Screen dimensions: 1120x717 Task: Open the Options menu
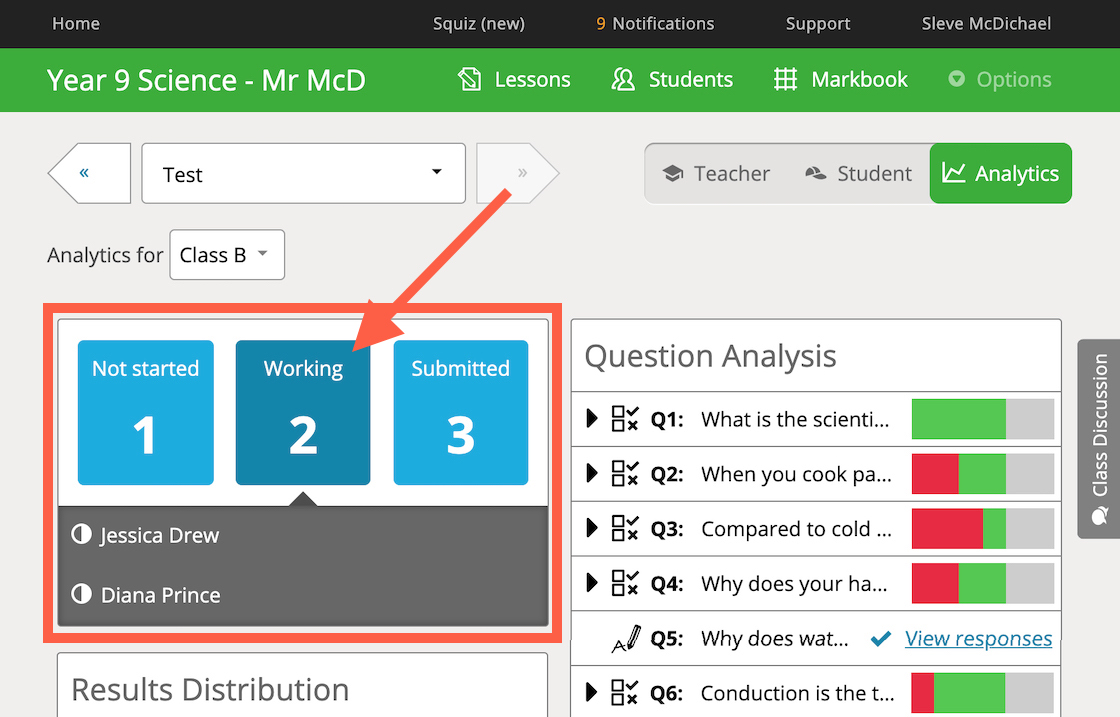click(x=1000, y=79)
